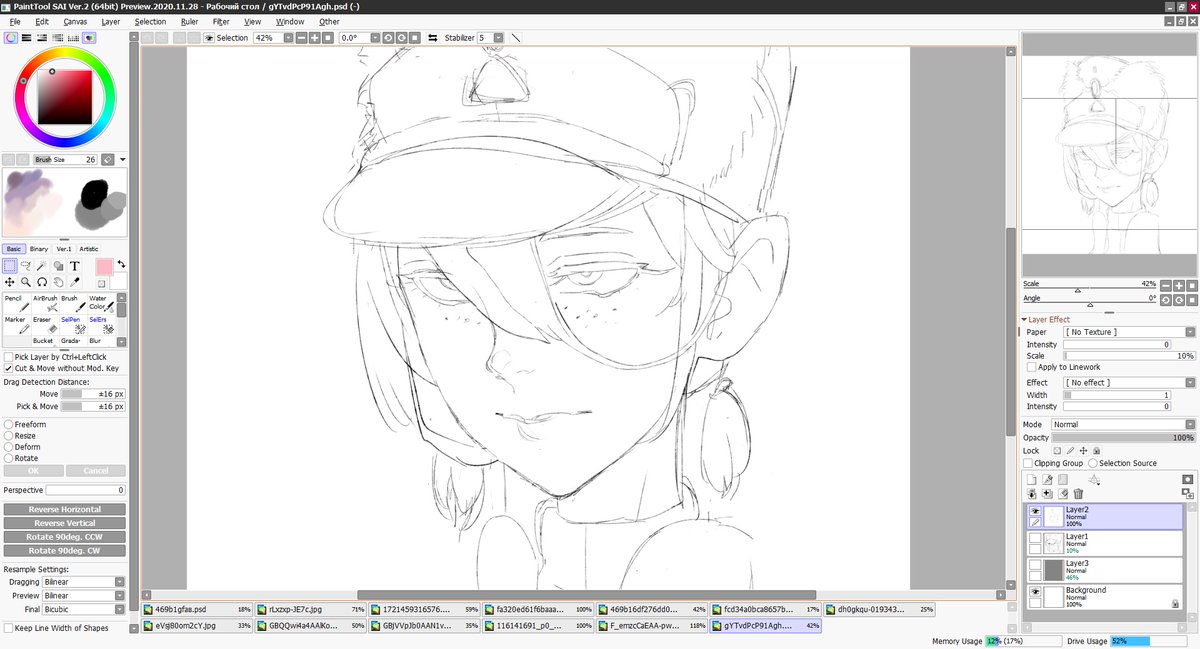The height and width of the screenshot is (649, 1200).
Task: Enable the Clipping Group checkbox
Action: (1028, 463)
